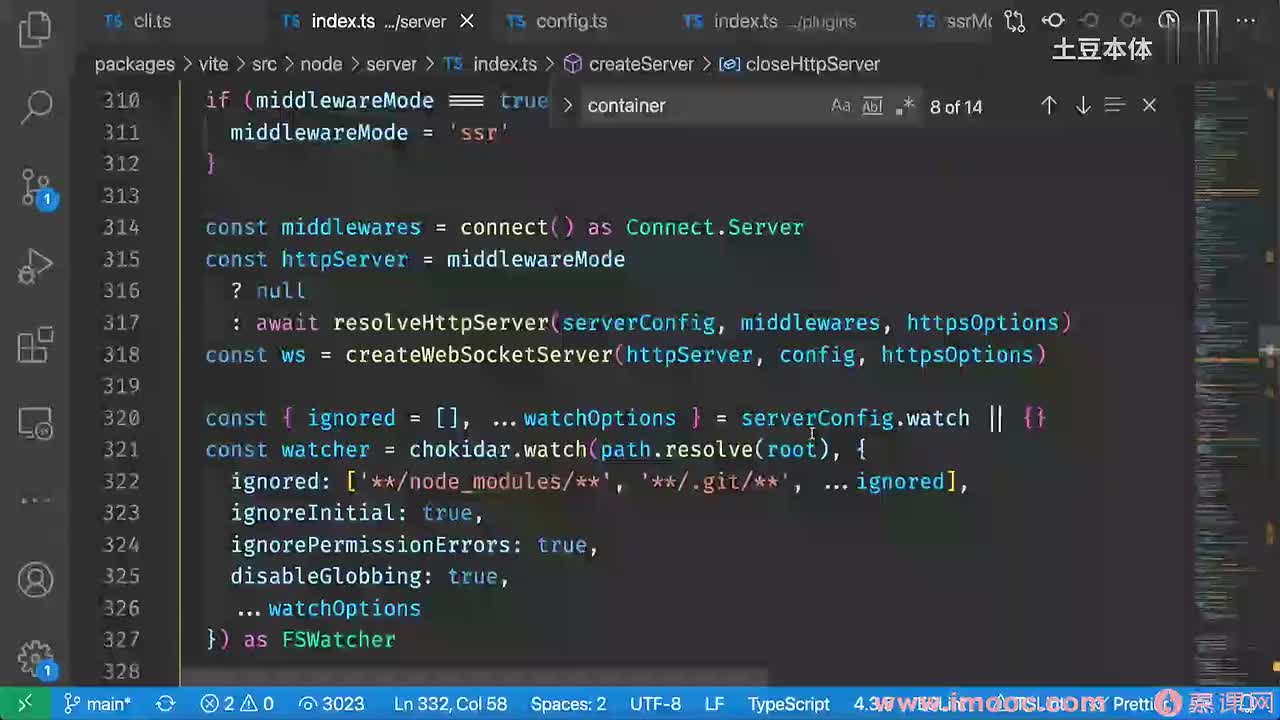Screen dimensions: 1280x720
Task: Open closeHttpServer breadcrumb symbol
Action: (x=799, y=64)
